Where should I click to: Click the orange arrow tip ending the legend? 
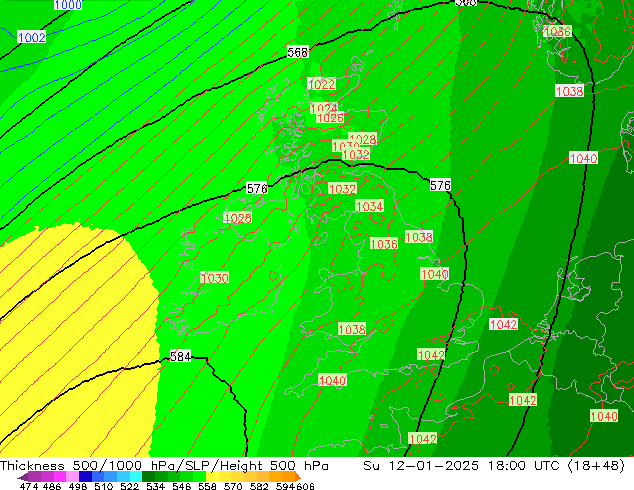tap(298, 477)
